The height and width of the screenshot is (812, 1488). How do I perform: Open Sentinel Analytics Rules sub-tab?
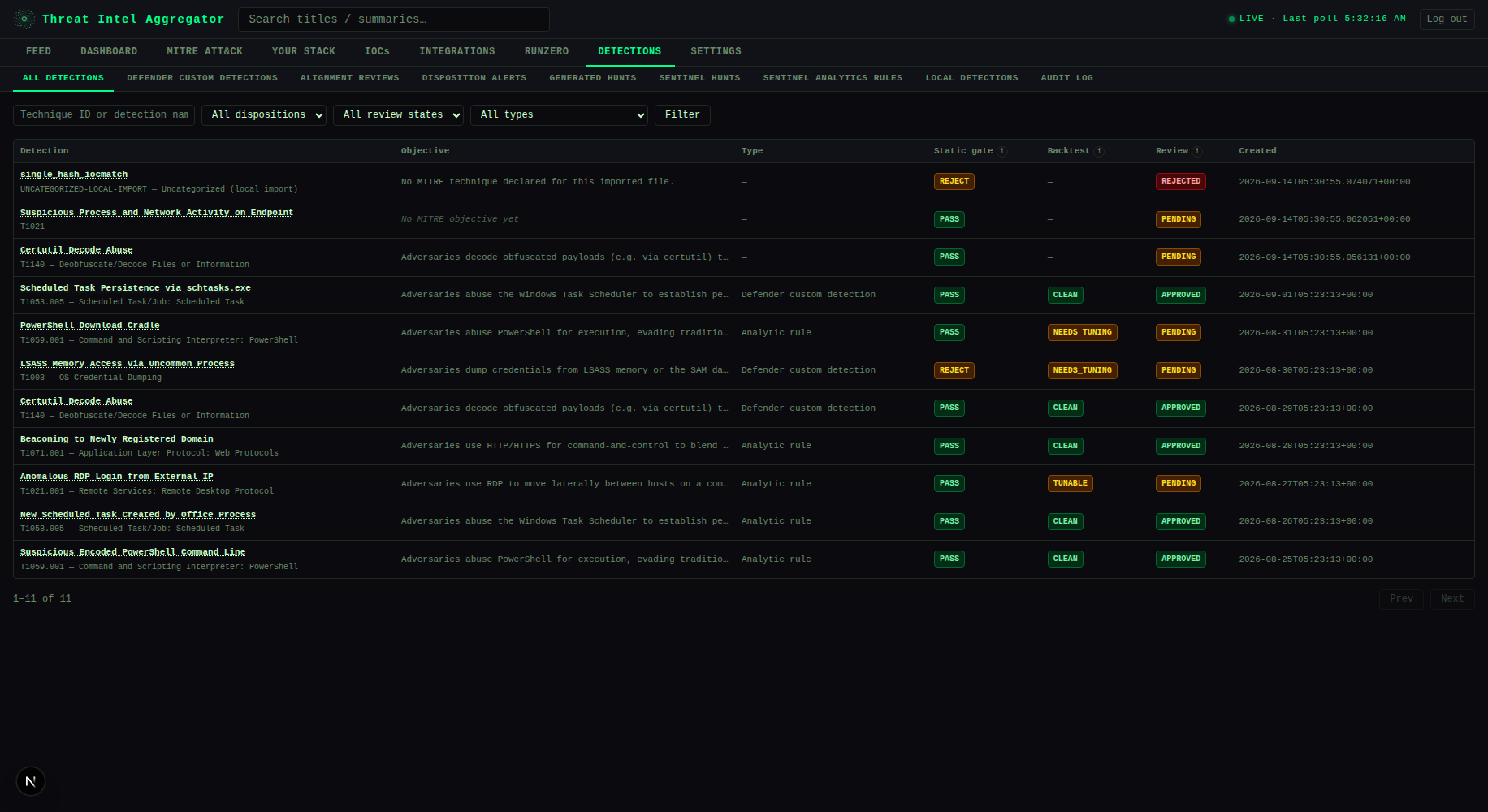click(833, 78)
